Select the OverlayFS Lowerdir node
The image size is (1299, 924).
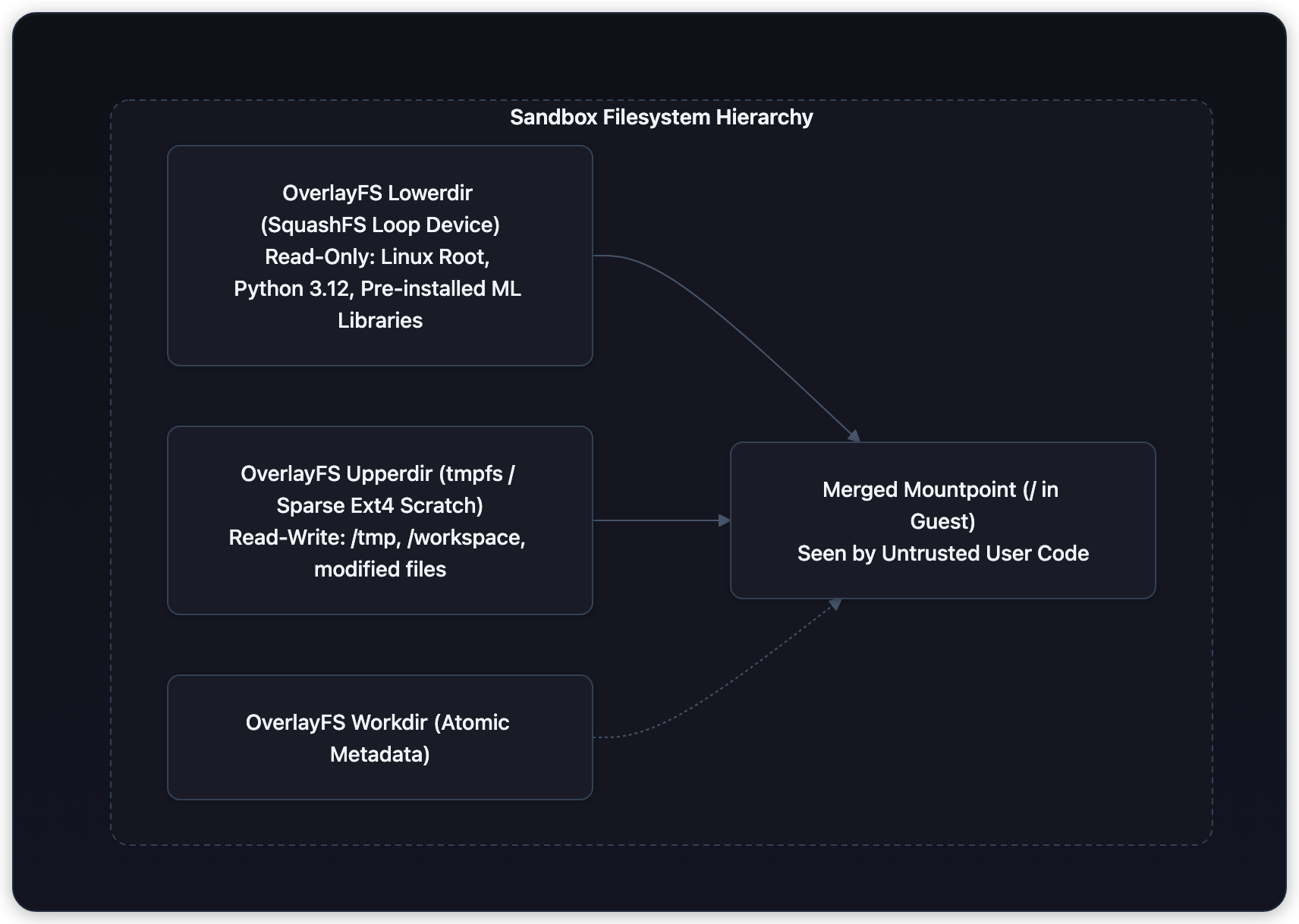pyautogui.click(x=379, y=256)
